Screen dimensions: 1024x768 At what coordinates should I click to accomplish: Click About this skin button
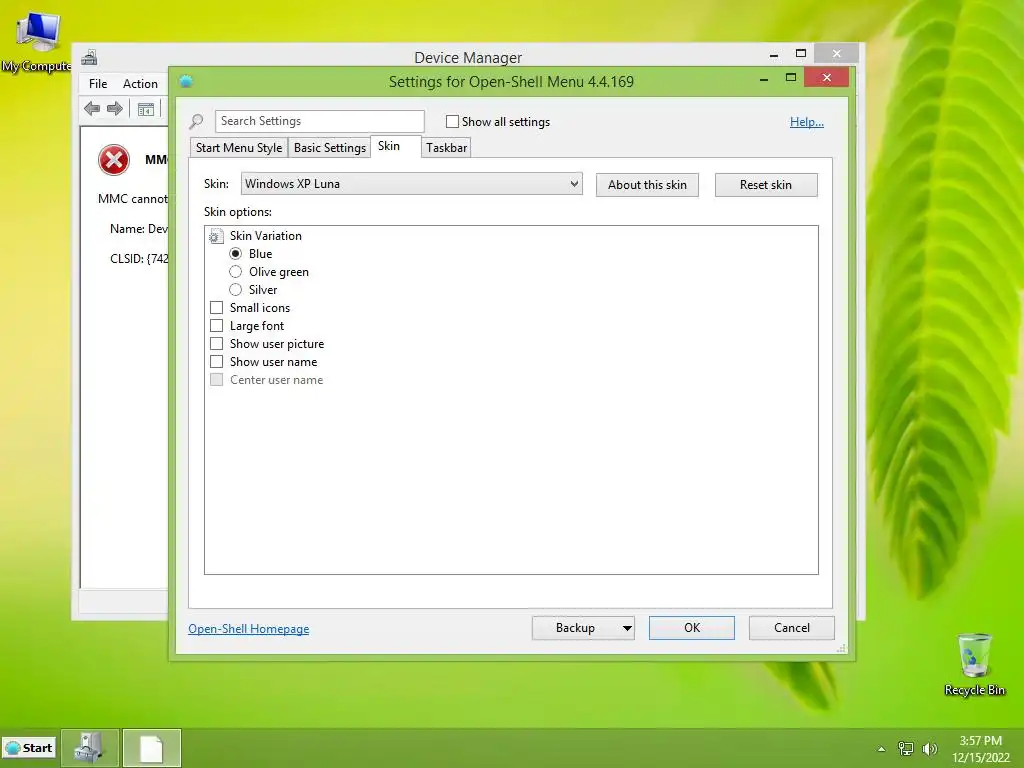647,185
